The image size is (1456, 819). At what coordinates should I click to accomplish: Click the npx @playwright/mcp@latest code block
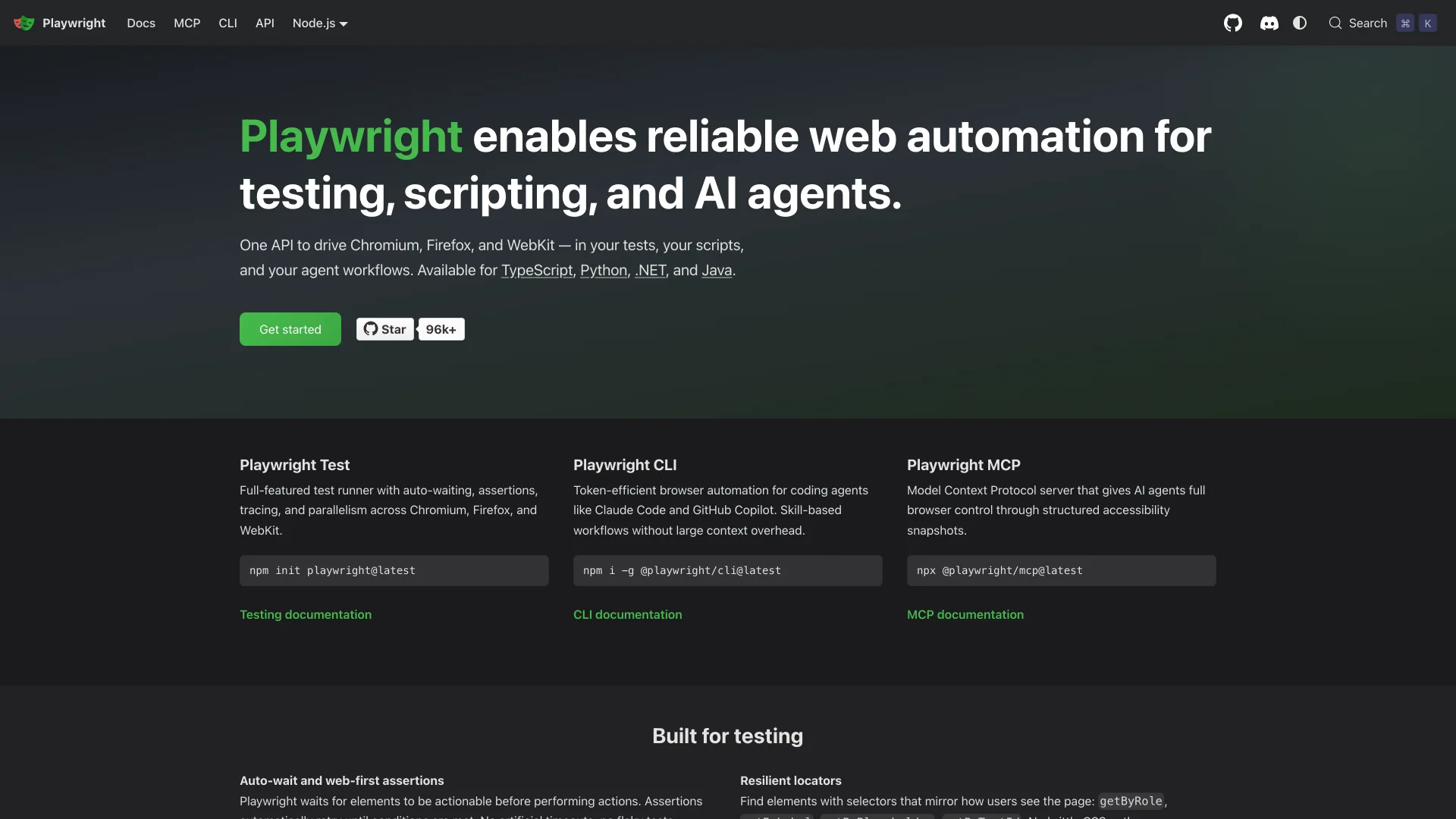point(1062,570)
